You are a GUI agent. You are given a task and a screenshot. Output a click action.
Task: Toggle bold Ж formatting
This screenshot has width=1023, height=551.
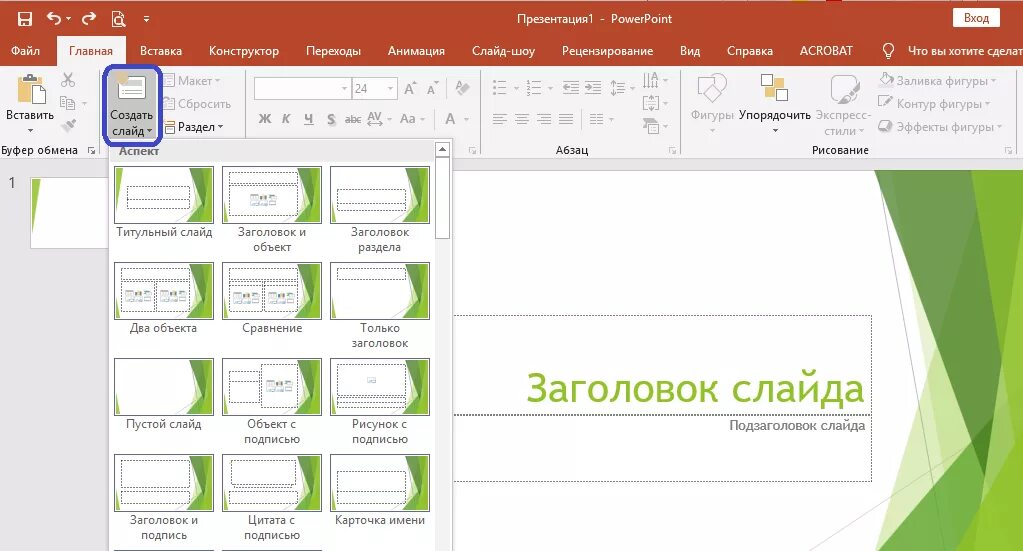264,119
